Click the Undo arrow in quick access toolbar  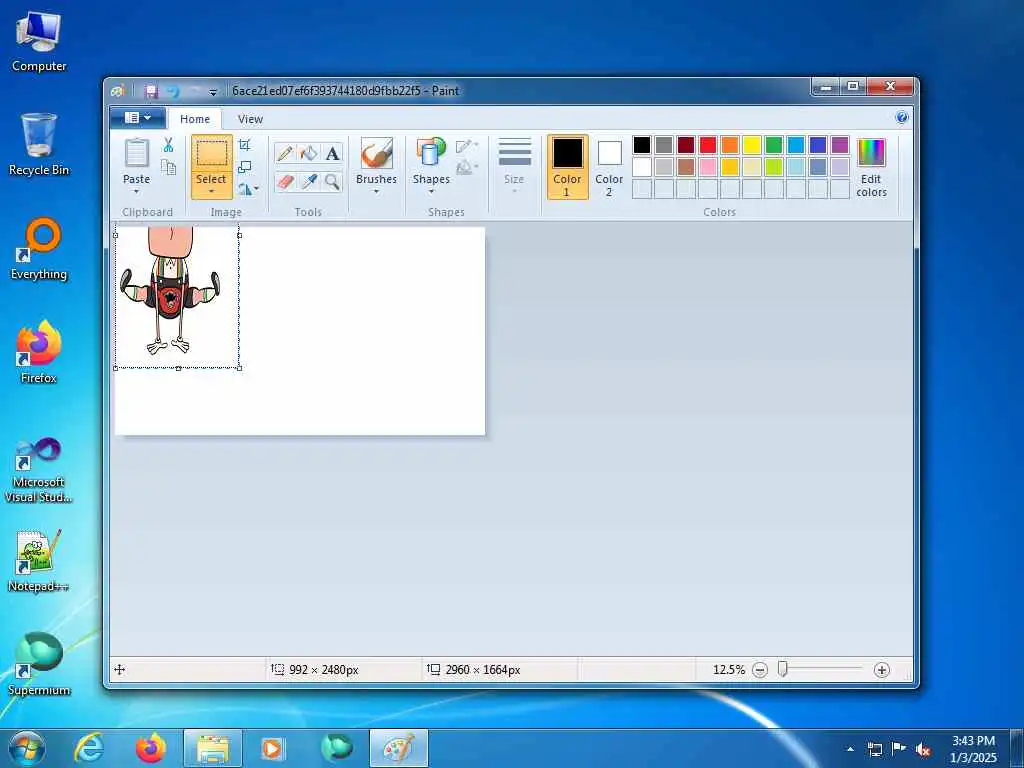(173, 91)
